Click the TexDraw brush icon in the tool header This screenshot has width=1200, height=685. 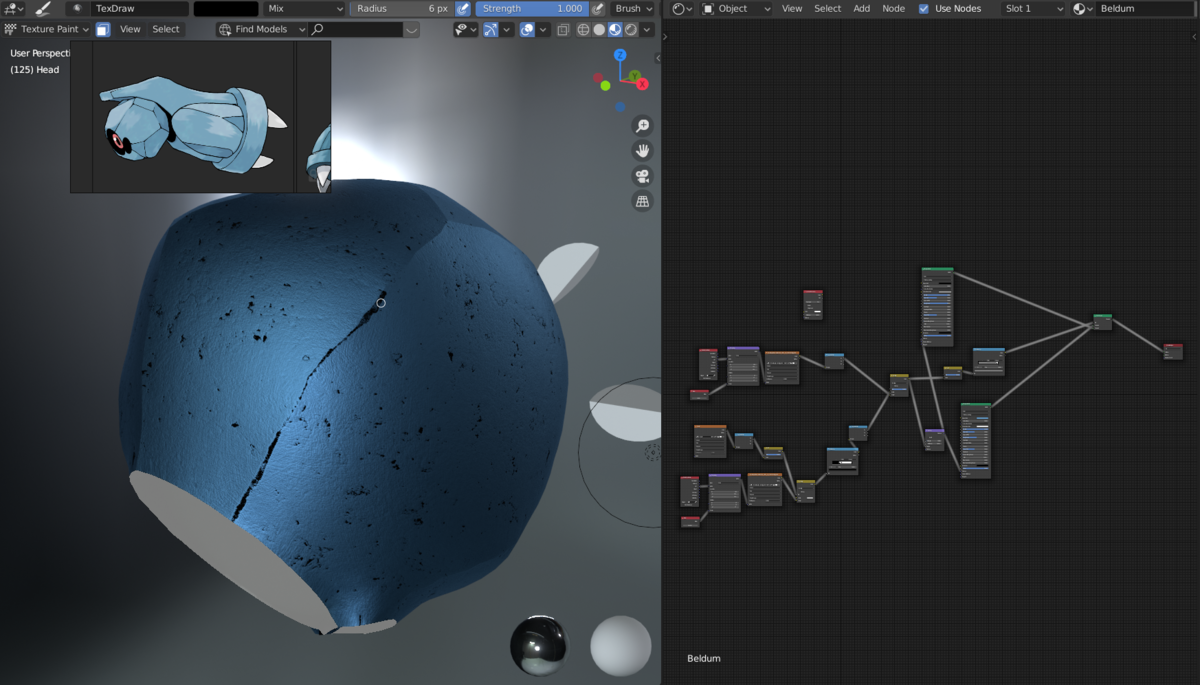click(x=43, y=8)
